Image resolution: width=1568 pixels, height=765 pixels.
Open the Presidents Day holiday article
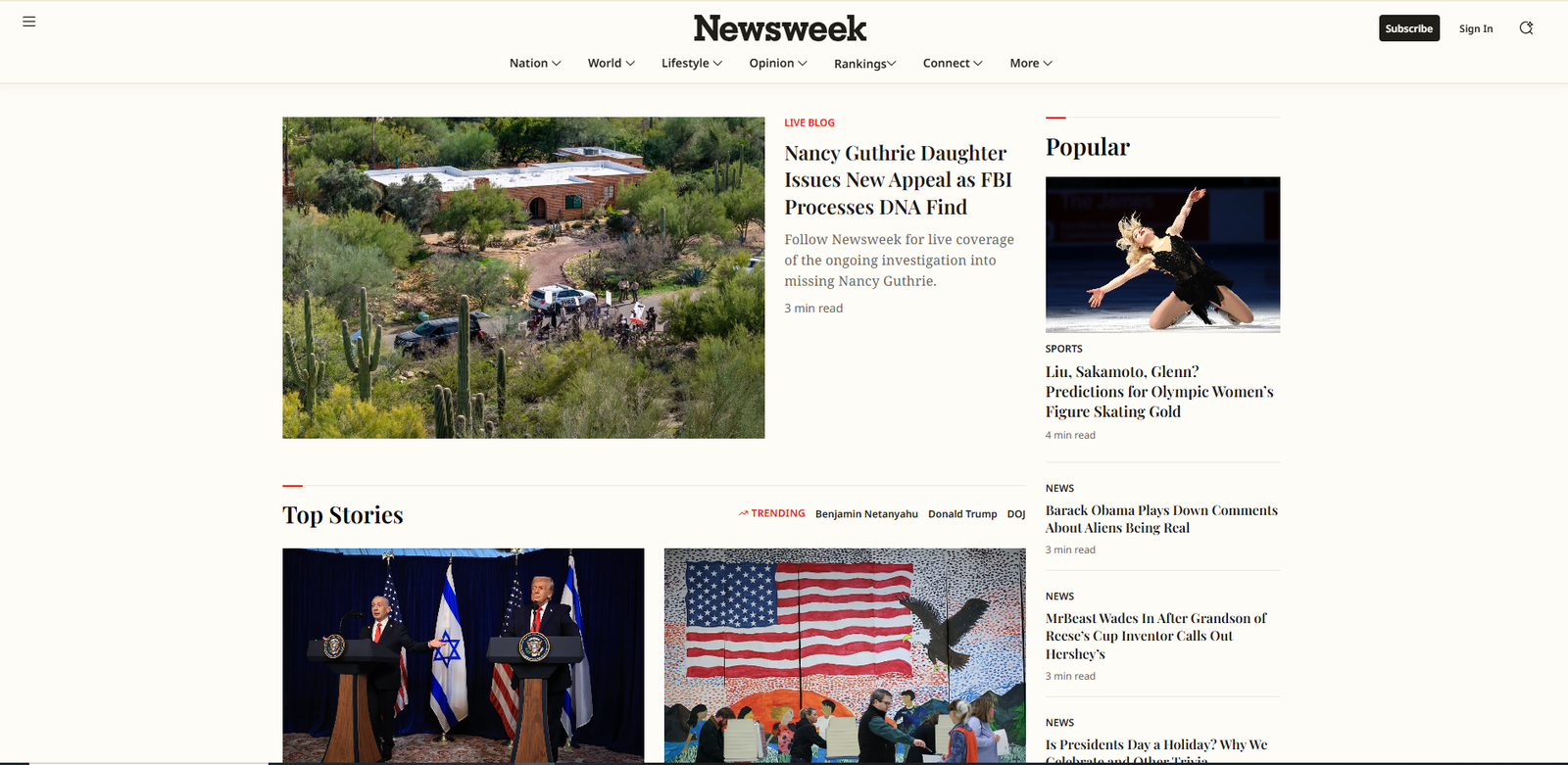tap(1156, 751)
